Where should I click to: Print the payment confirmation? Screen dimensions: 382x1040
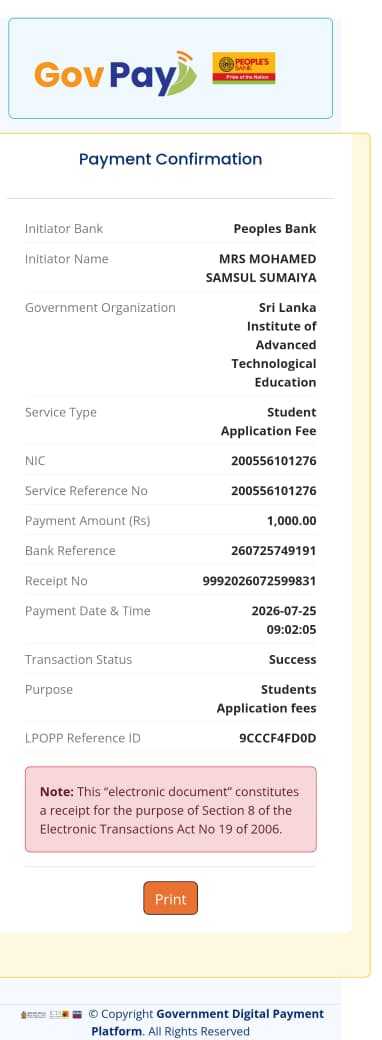point(170,899)
